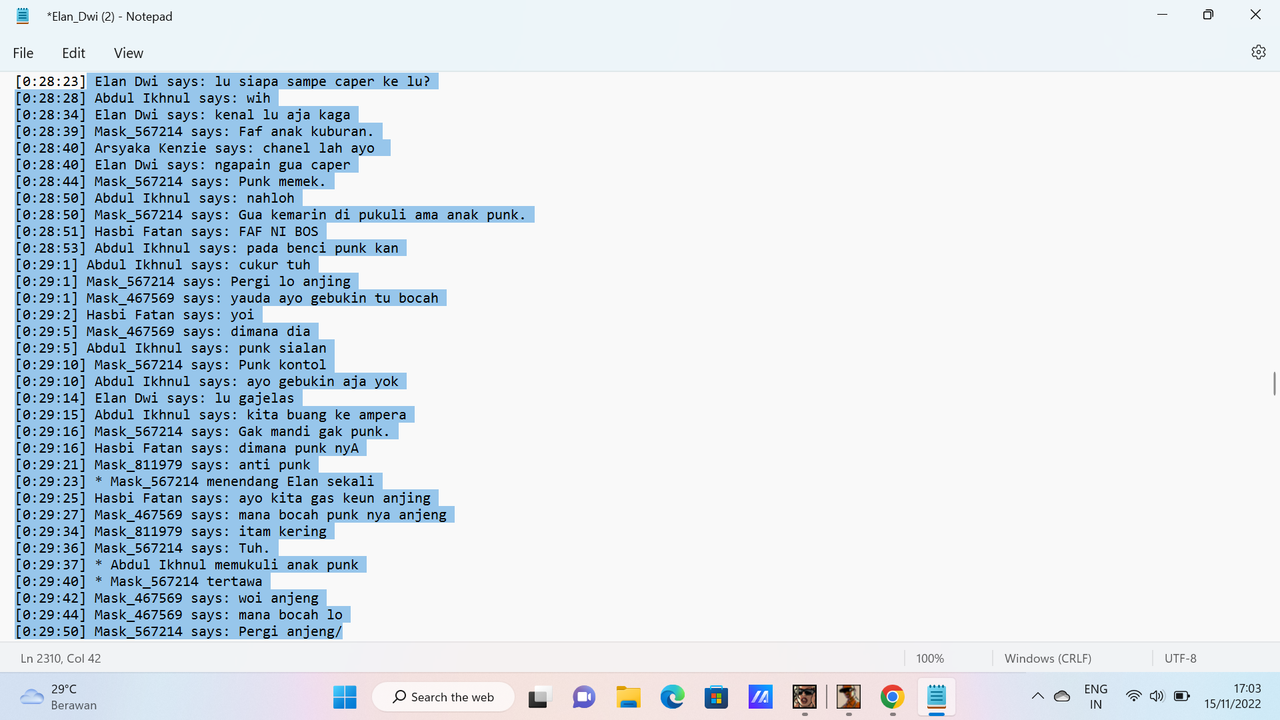
Task: Open Microsoft Store from taskbar
Action: (x=716, y=696)
